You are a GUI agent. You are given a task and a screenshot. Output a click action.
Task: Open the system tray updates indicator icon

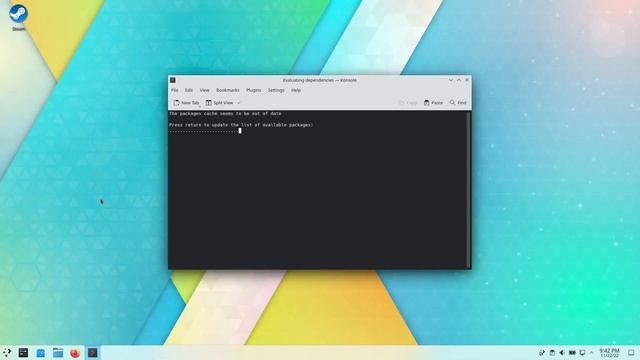pyautogui.click(x=542, y=353)
